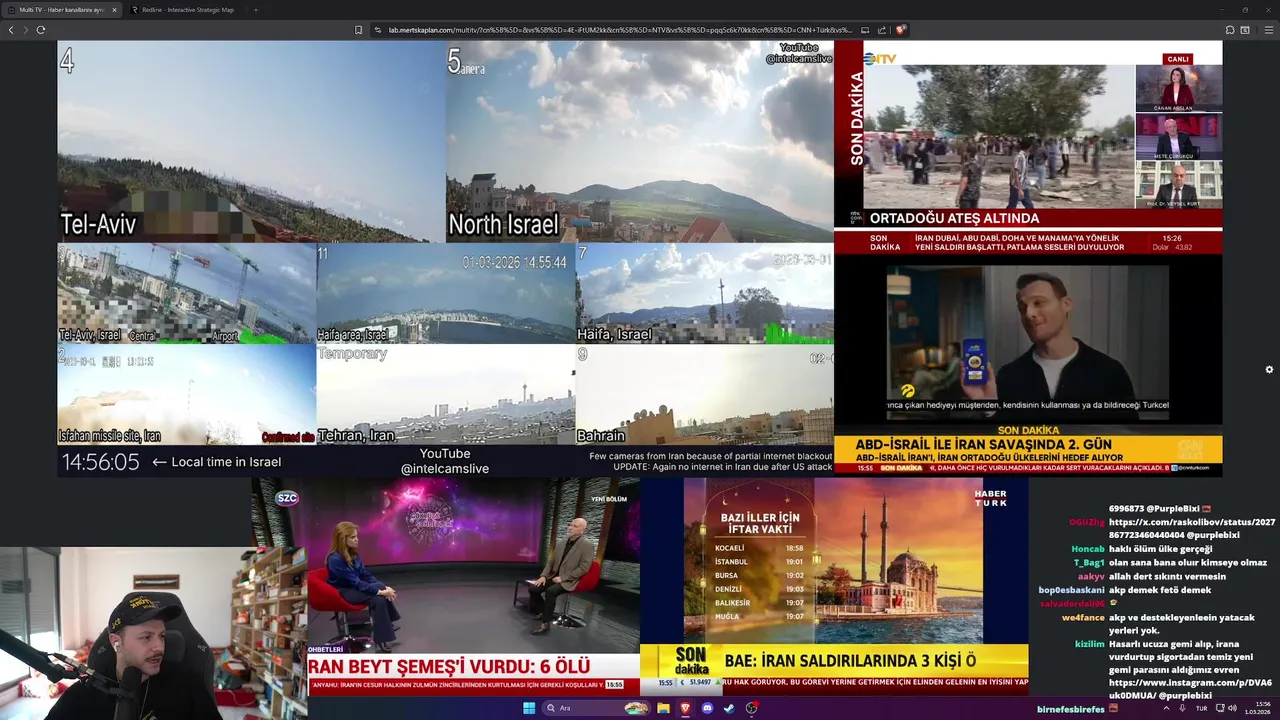The height and width of the screenshot is (720, 1280).
Task: Open File Explorer from the taskbar
Action: coord(663,708)
